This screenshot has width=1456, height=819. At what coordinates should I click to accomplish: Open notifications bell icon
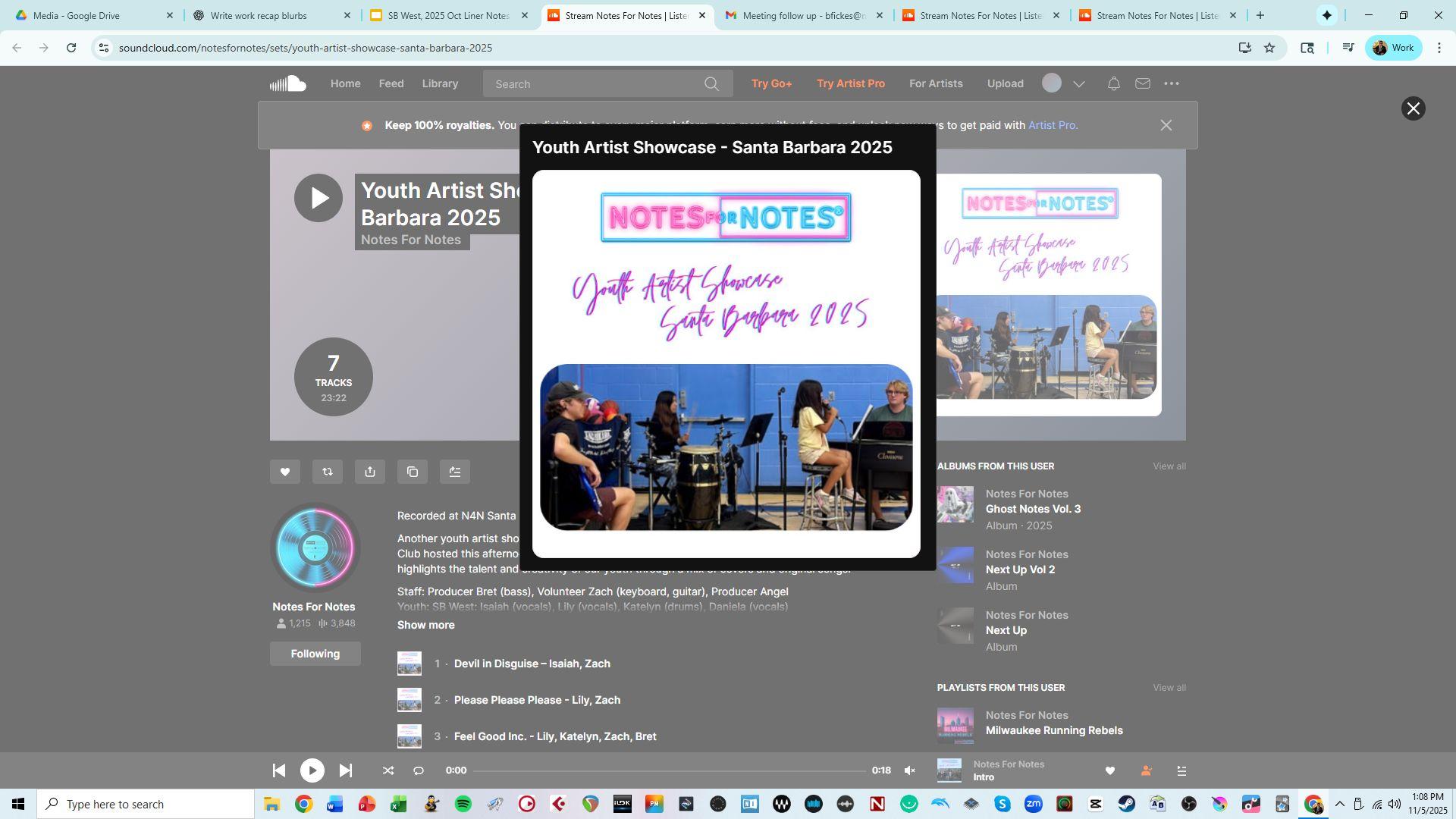click(1113, 84)
